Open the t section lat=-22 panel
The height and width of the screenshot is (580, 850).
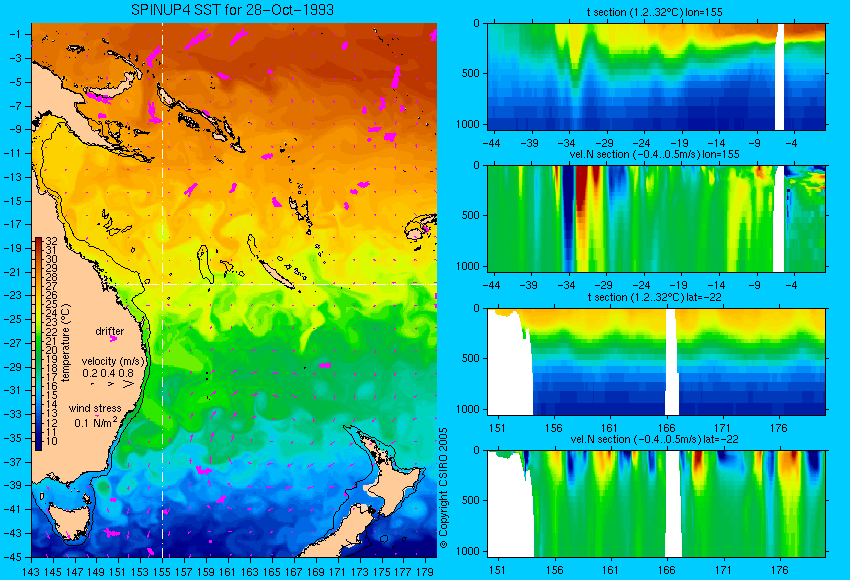pos(656,362)
